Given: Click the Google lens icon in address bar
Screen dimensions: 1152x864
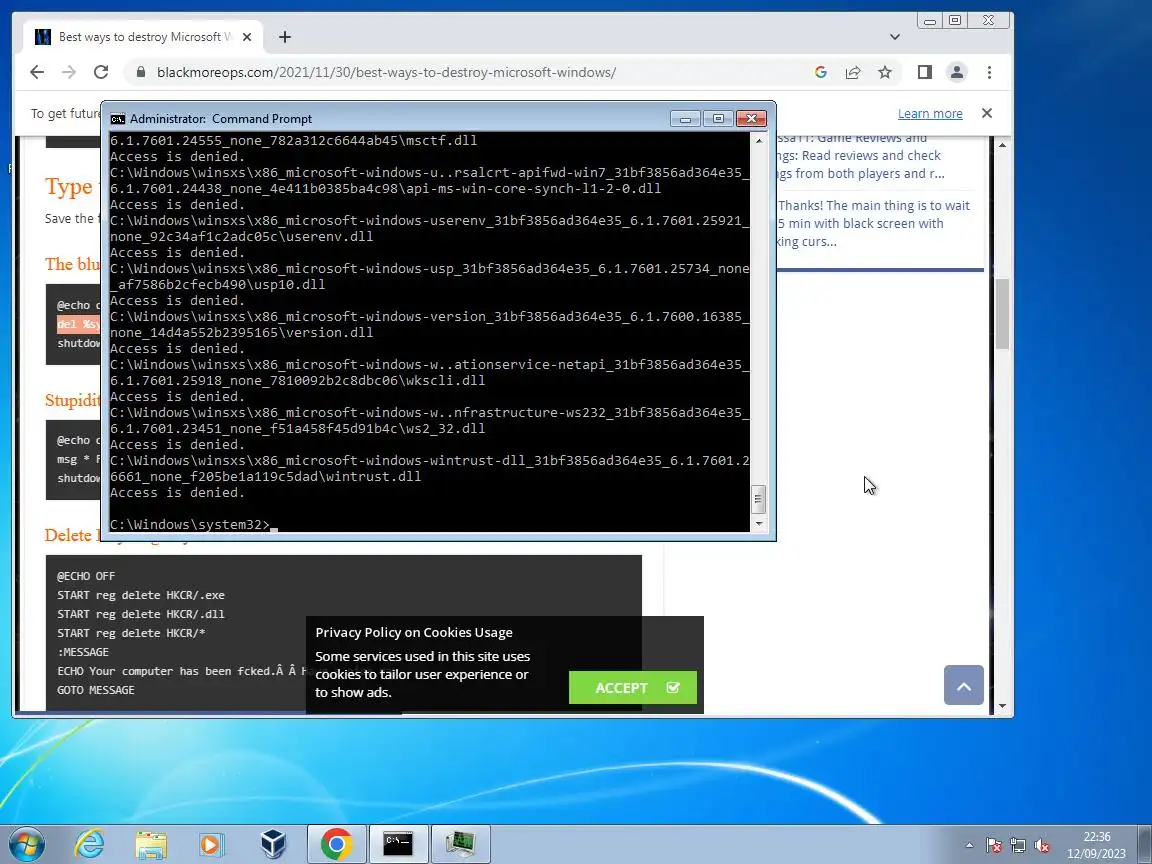Looking at the screenshot, I should [x=821, y=72].
